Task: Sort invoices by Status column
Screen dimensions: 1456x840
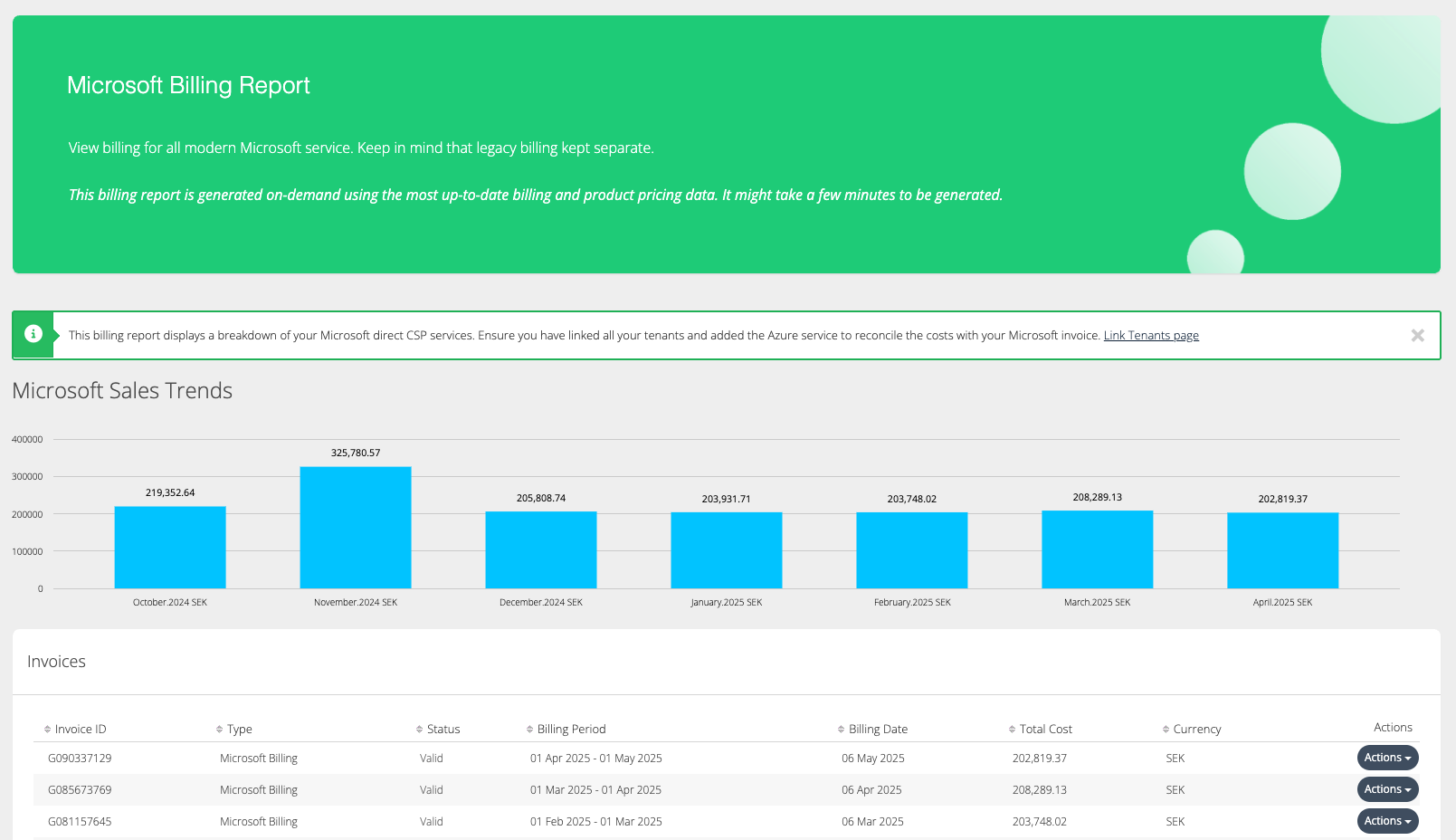Action: pos(443,730)
